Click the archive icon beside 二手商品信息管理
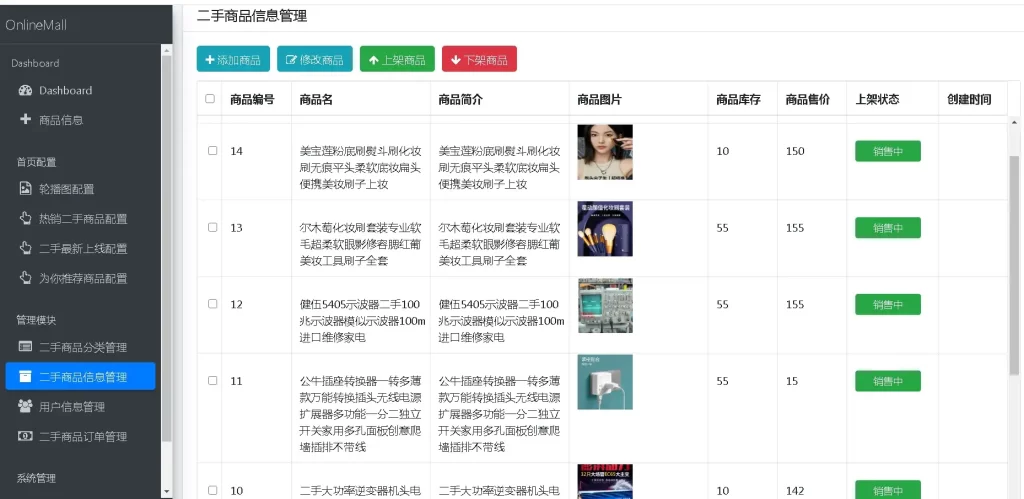This screenshot has height=499, width=1024. pos(25,376)
